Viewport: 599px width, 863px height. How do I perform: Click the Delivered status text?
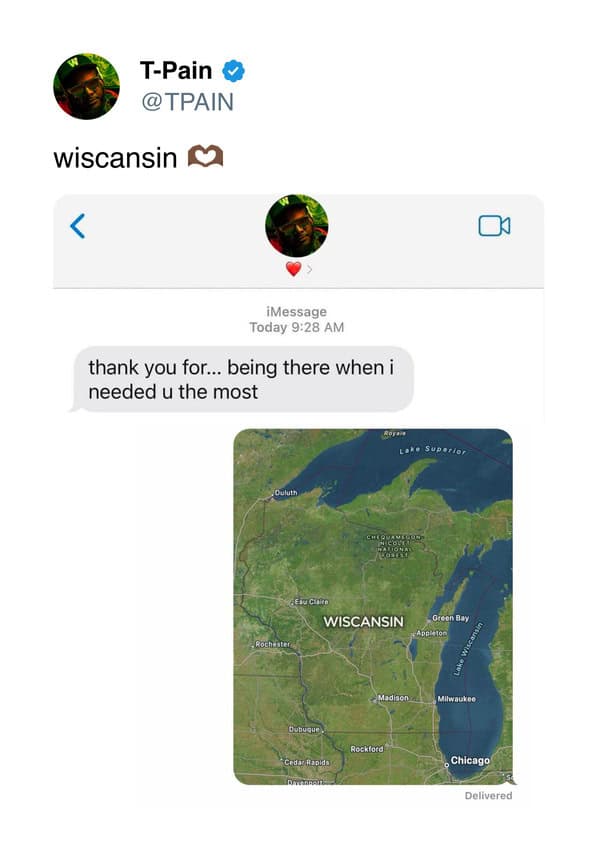[x=488, y=795]
